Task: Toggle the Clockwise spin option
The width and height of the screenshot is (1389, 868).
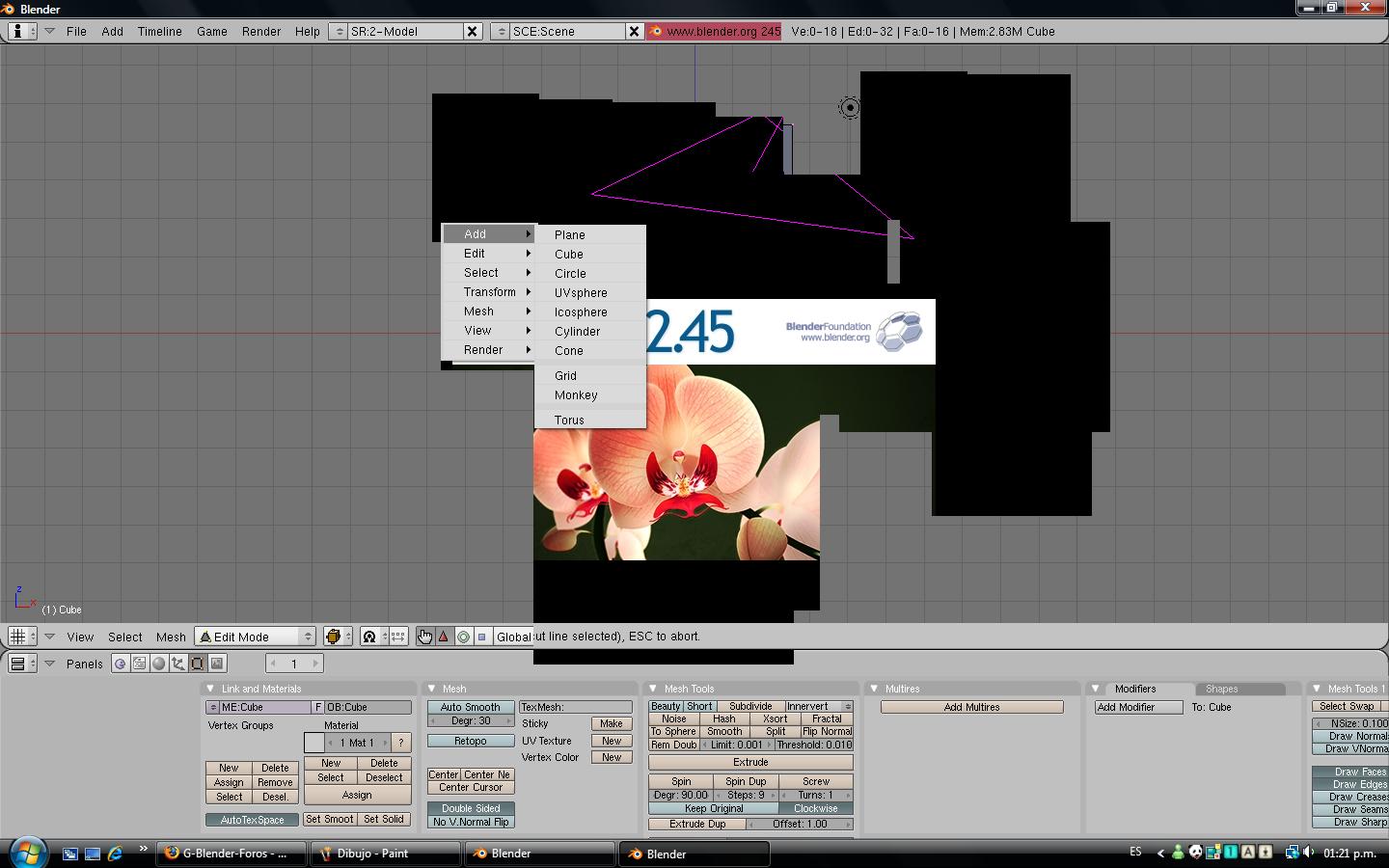Action: coord(815,808)
